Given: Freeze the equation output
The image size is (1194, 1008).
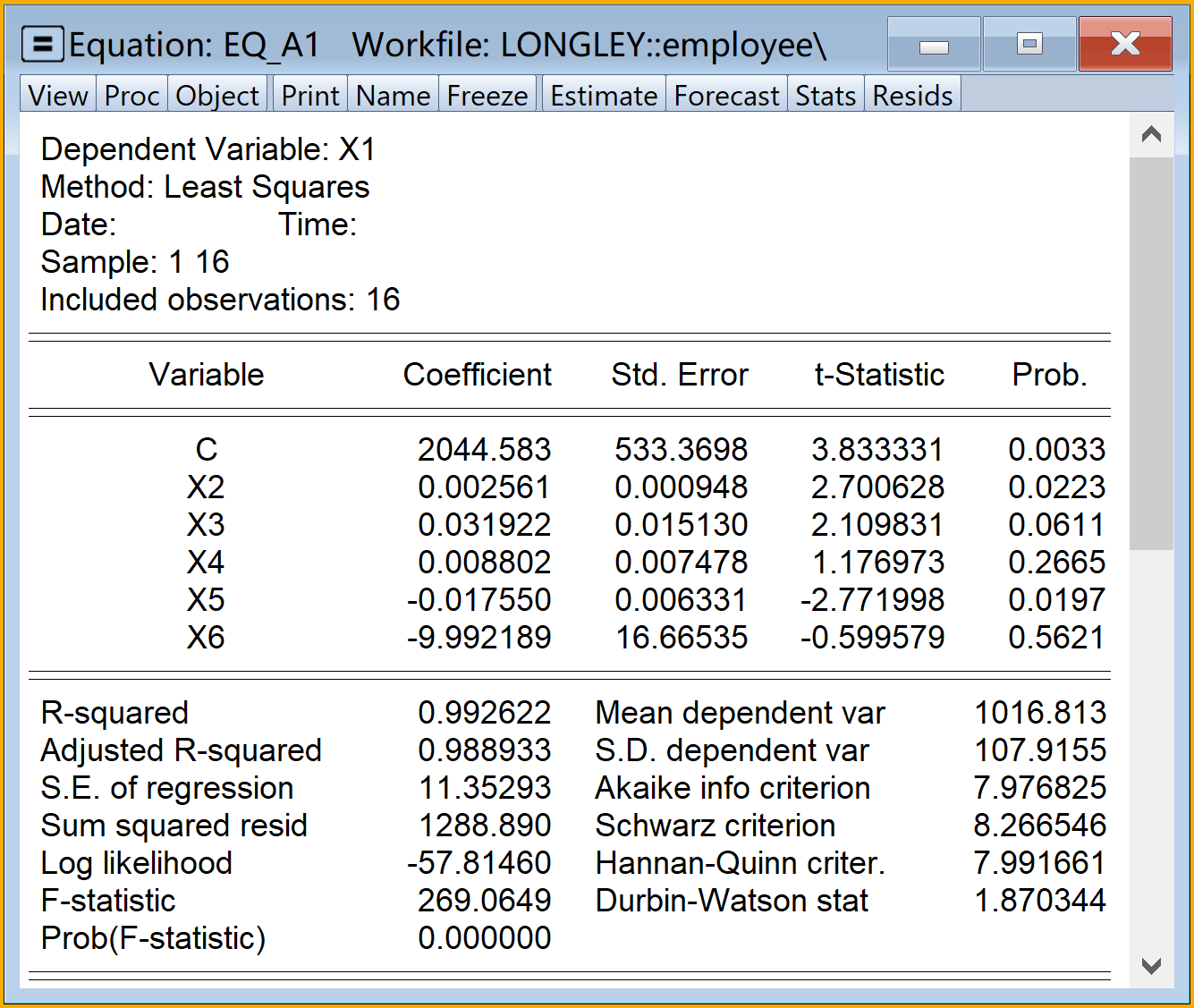Looking at the screenshot, I should [487, 95].
